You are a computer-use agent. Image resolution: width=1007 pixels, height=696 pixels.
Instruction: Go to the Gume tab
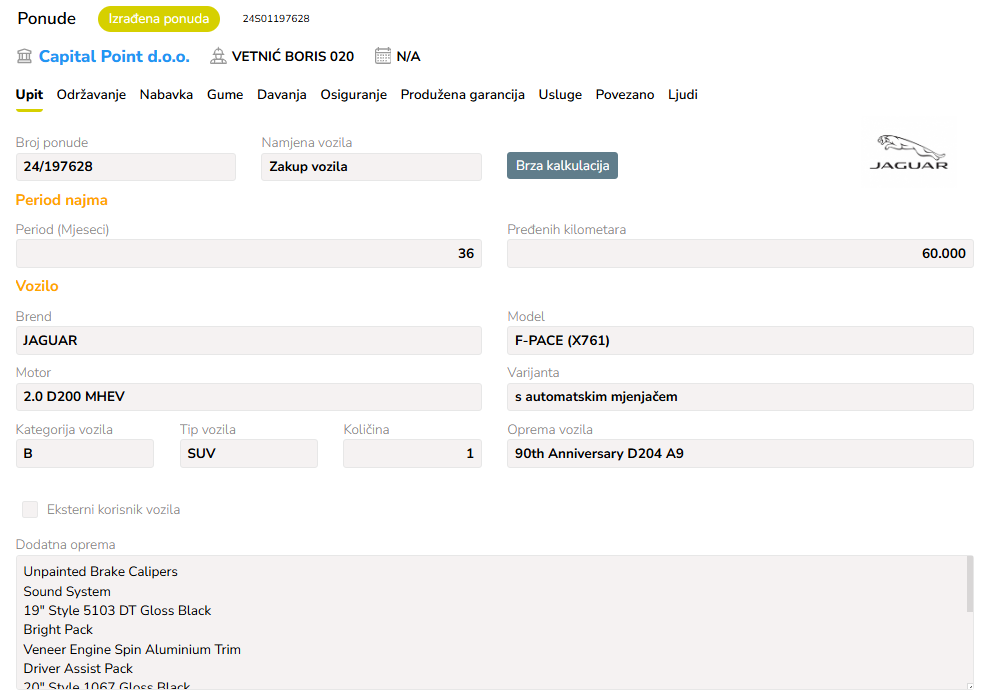click(225, 95)
